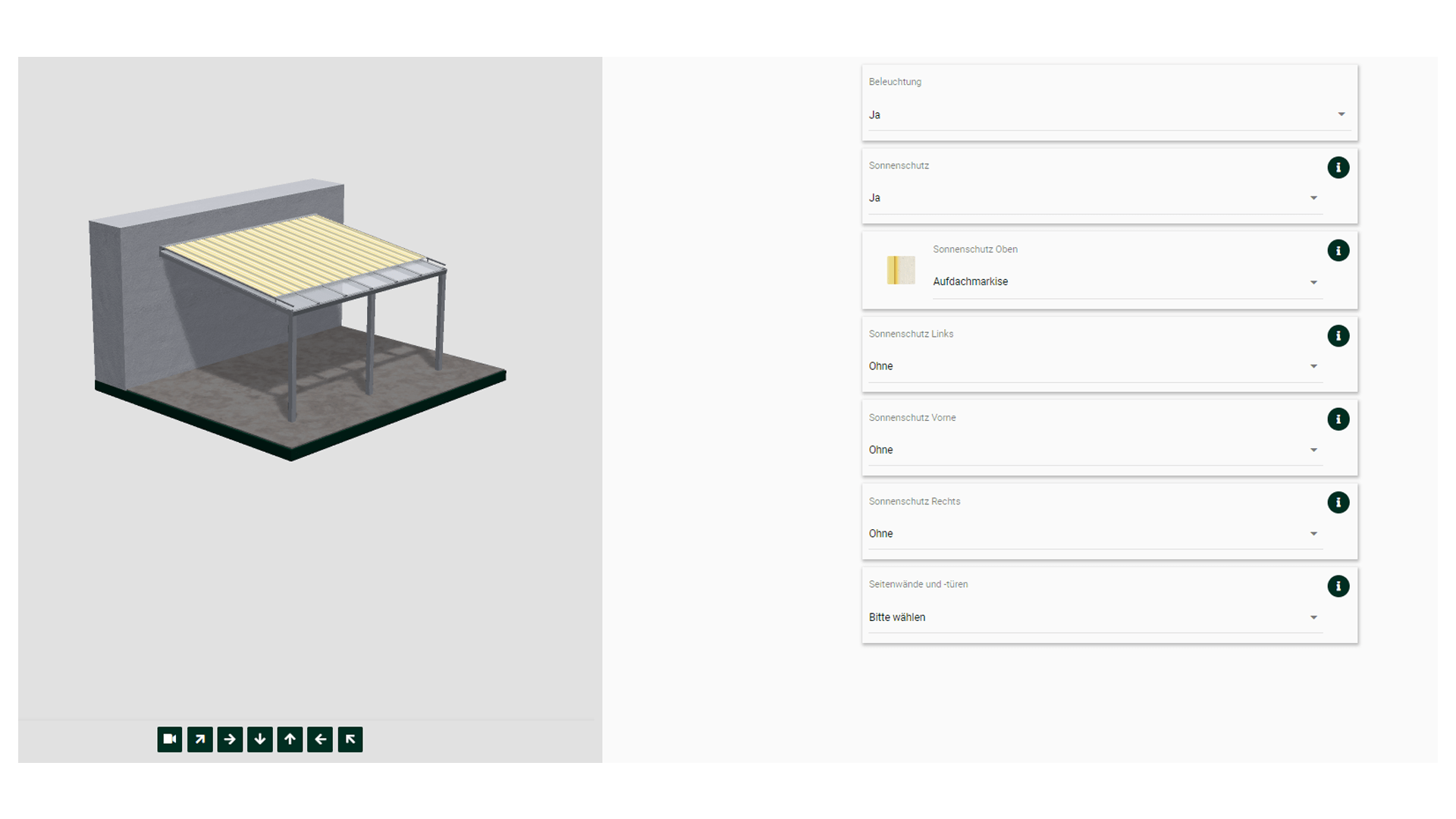Open info for Sonnenschutz option
1456x819 pixels.
1338,168
